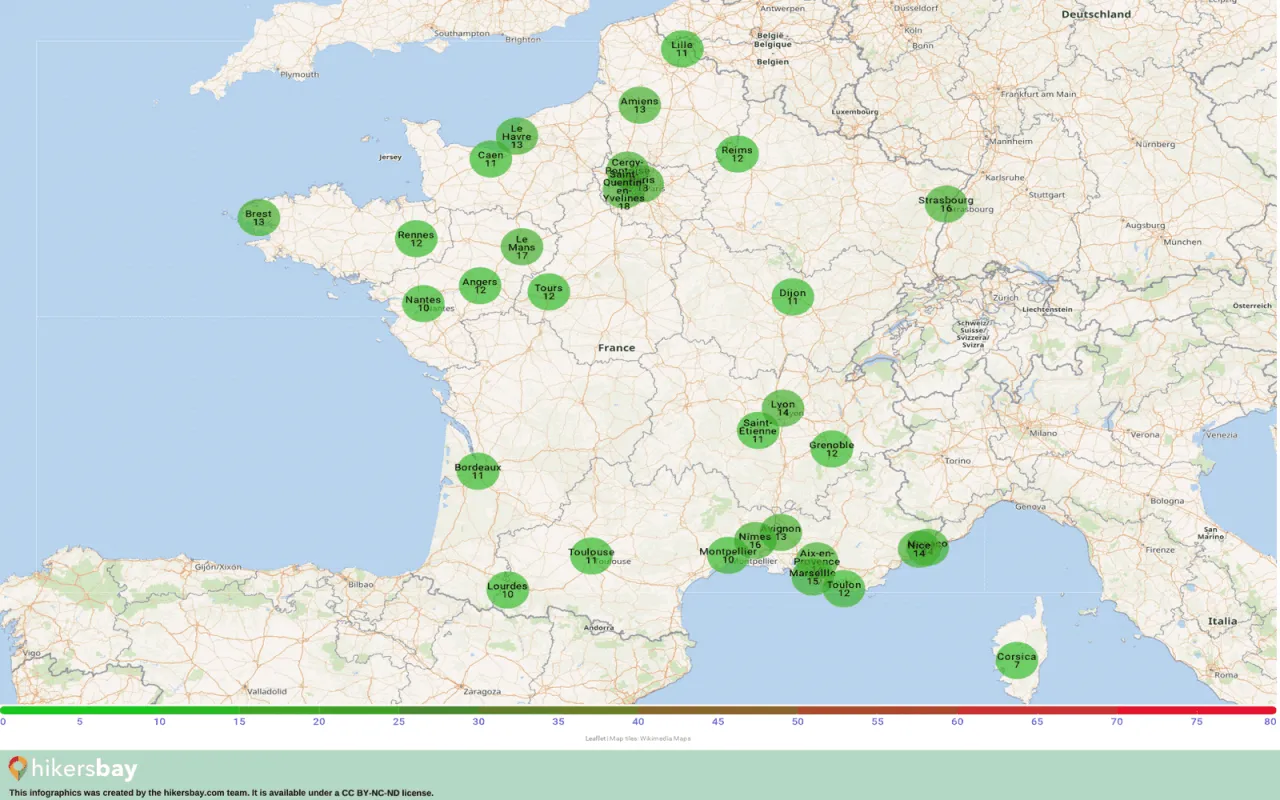Click the Toulon marker showing 12
The height and width of the screenshot is (800, 1280).
click(x=844, y=588)
